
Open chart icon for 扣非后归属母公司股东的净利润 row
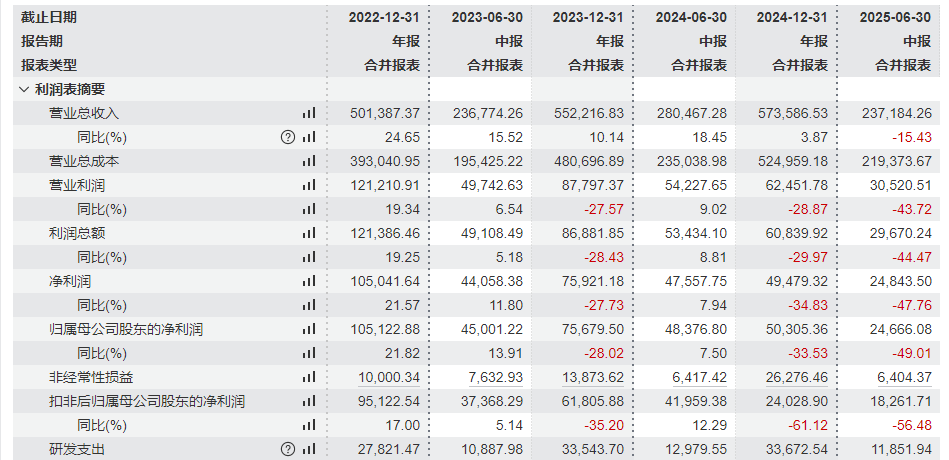(x=308, y=401)
